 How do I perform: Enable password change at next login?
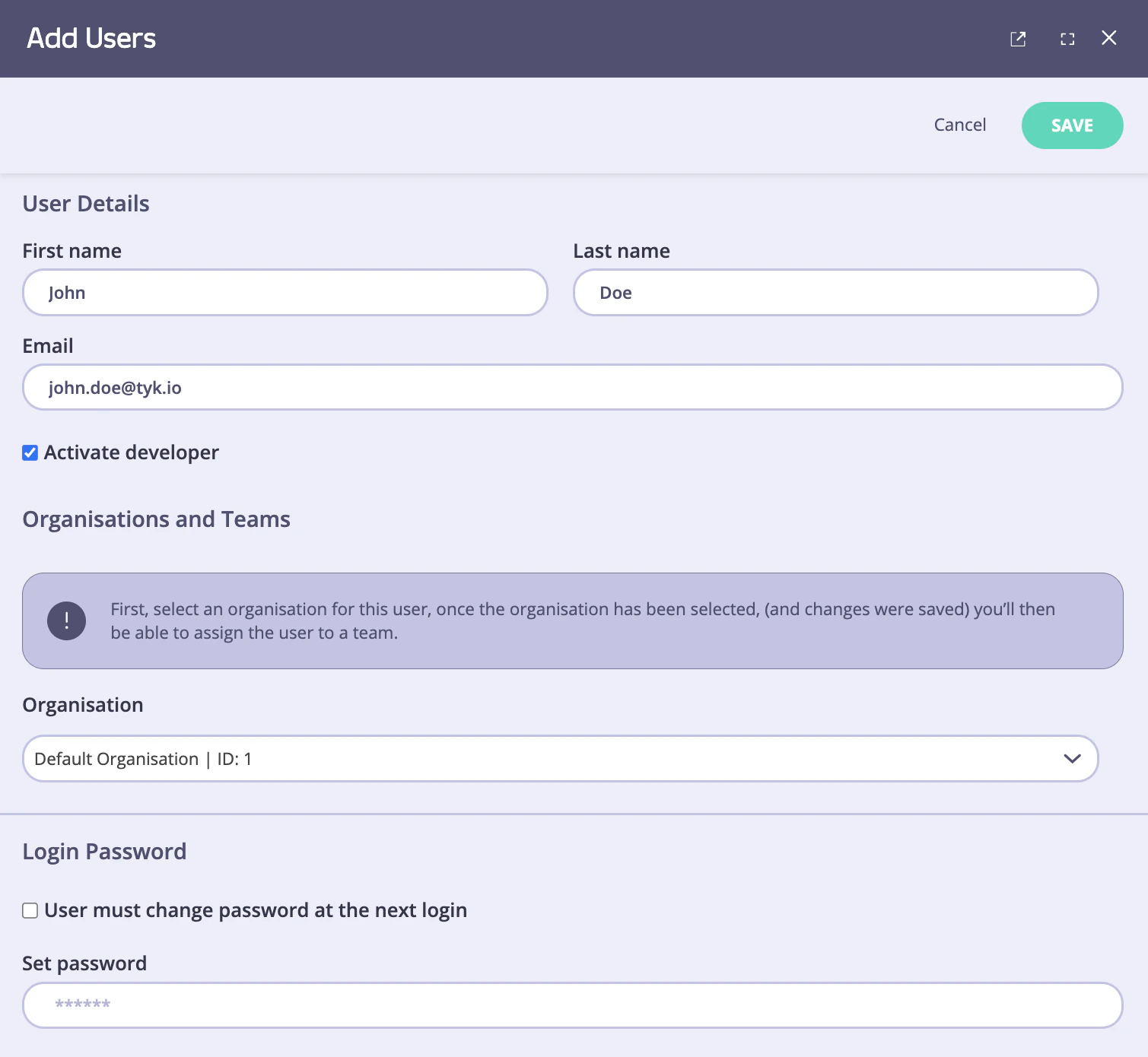[x=30, y=910]
